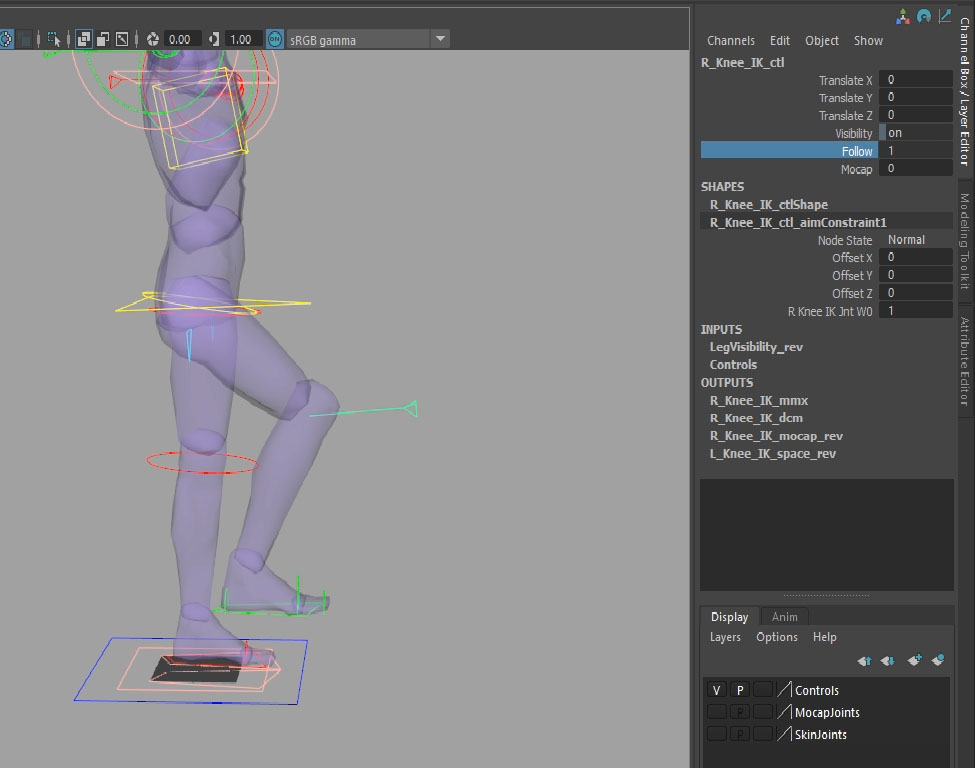Screen dimensions: 975x768
Task: Toggle visibility V box of Controls layer
Action: click(717, 690)
